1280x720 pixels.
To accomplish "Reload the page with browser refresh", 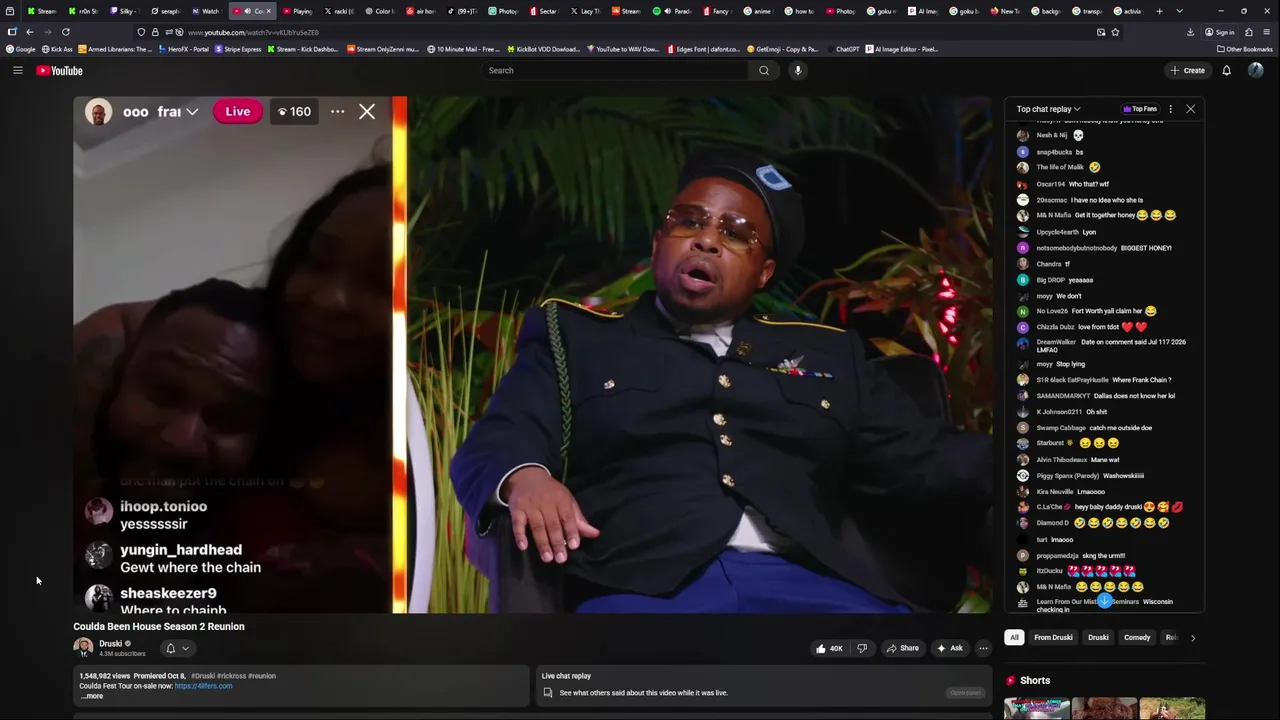I will point(66,32).
